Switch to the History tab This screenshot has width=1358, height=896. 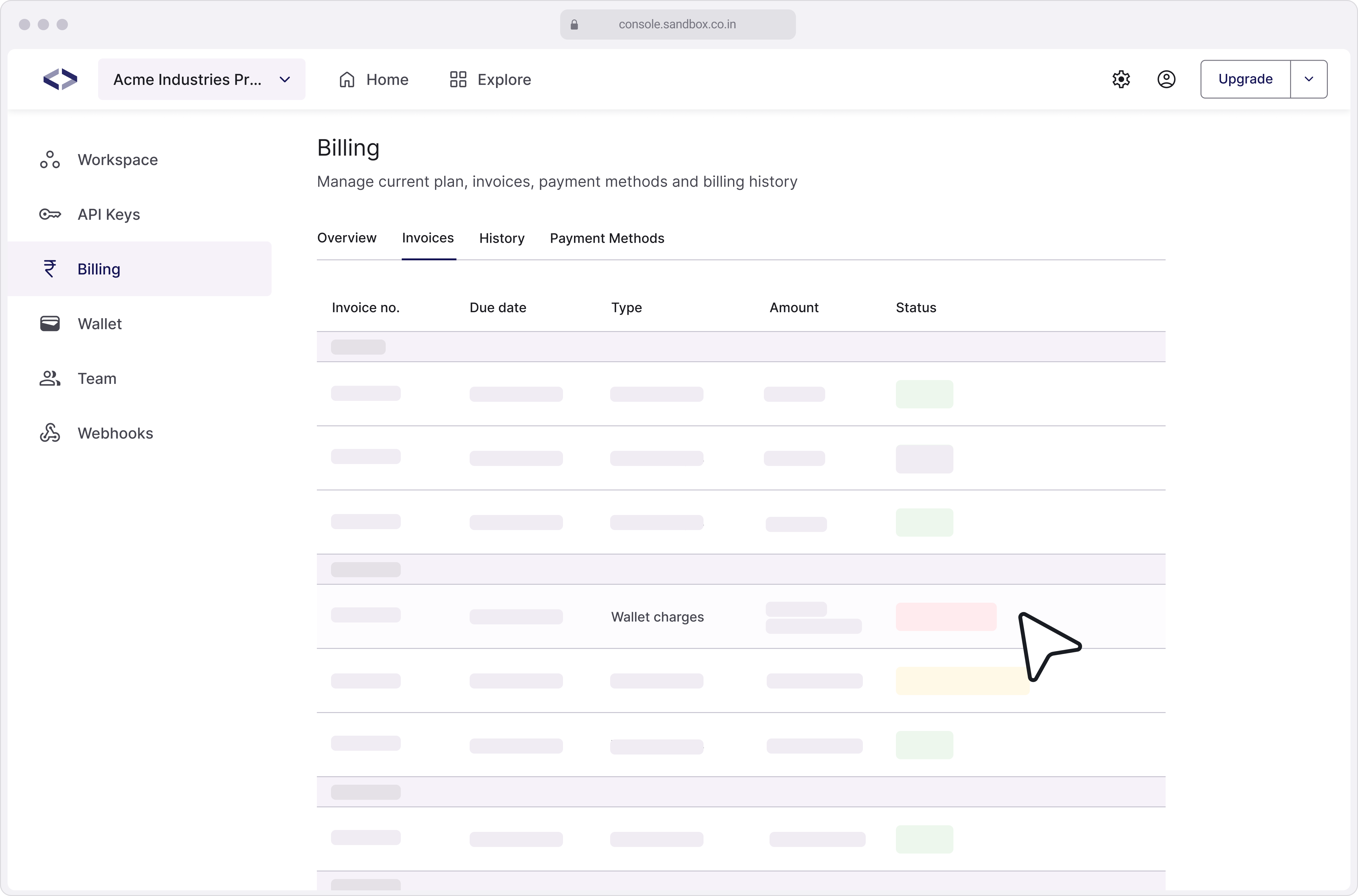tap(502, 238)
